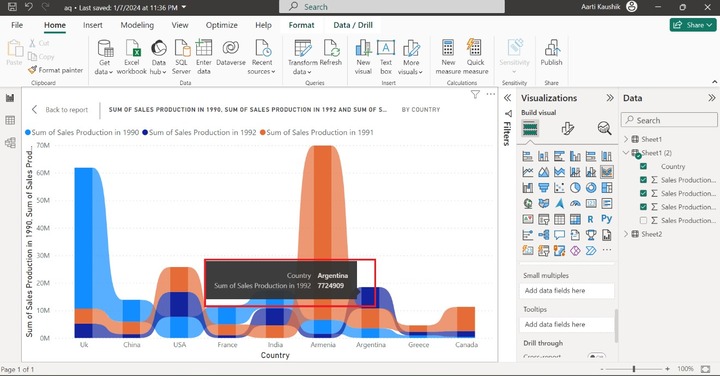Click Tooltips Add data fields well
720x376 pixels.
click(567, 324)
